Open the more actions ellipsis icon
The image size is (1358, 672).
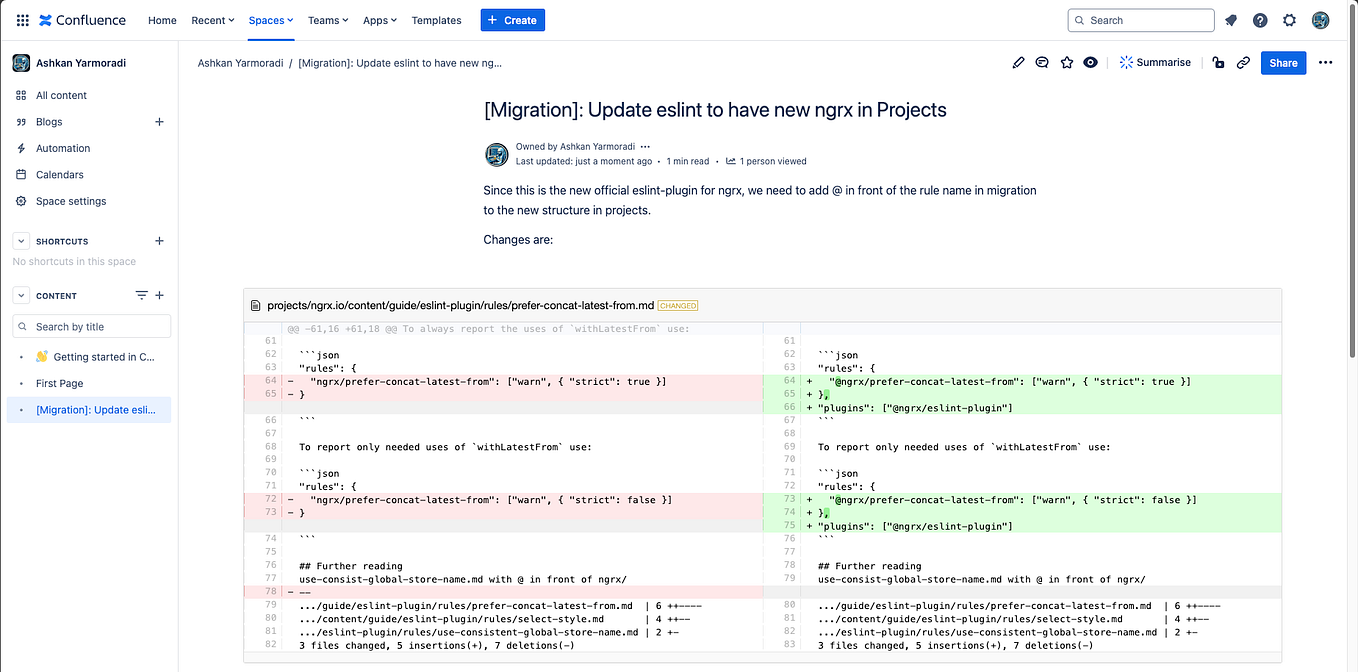pos(1326,62)
